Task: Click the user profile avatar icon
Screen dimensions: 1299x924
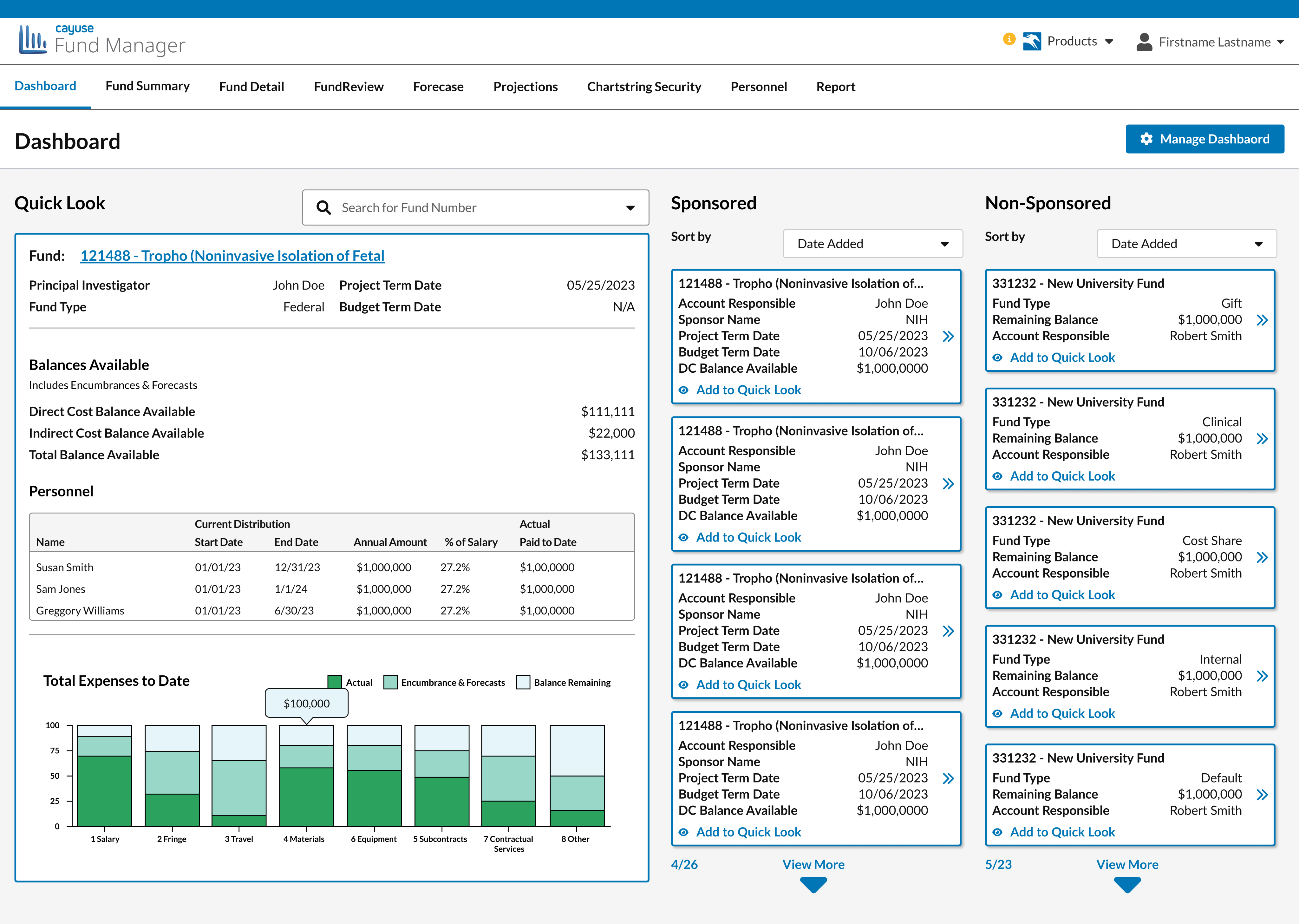Action: tap(1144, 42)
